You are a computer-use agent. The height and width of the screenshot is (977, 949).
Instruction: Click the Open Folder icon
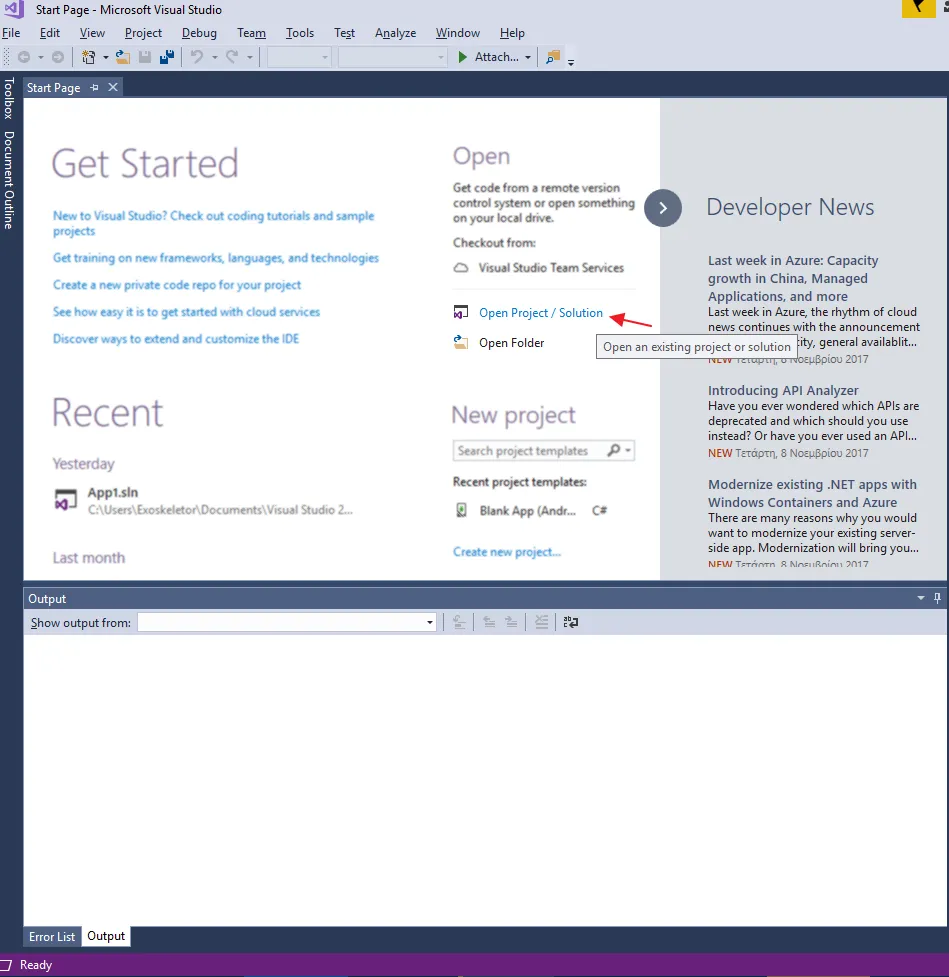pos(460,342)
